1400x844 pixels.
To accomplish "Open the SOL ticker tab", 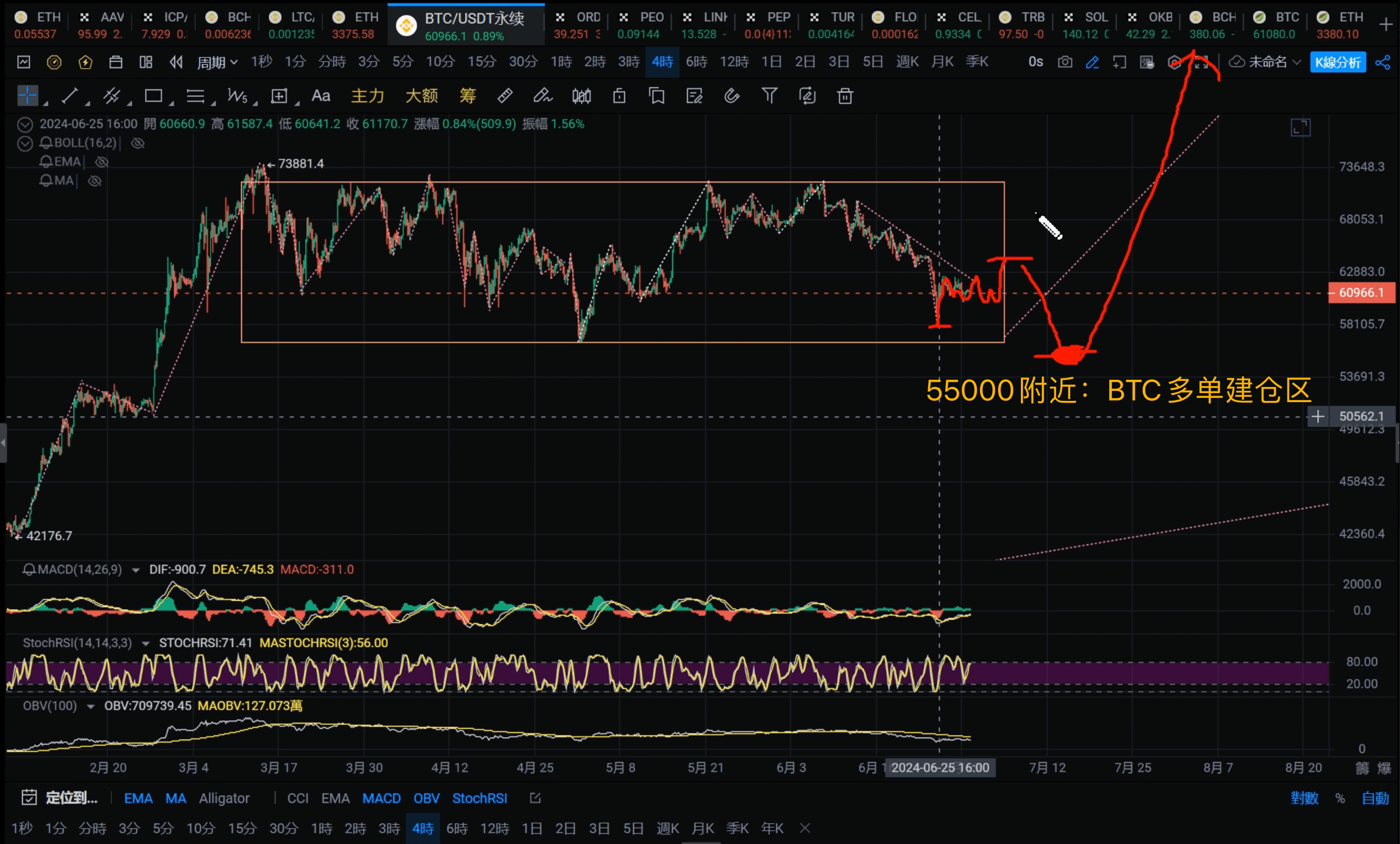I will [x=1085, y=25].
